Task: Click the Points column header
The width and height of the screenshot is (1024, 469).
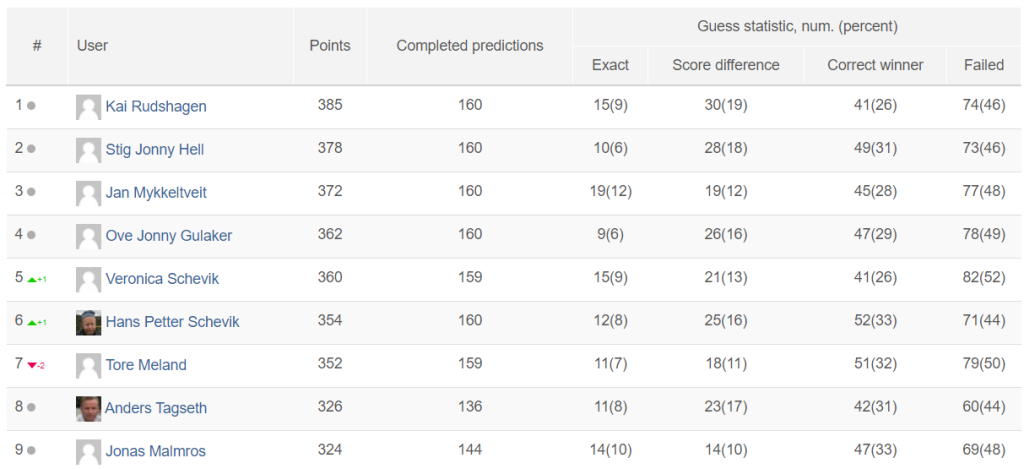Action: point(330,46)
